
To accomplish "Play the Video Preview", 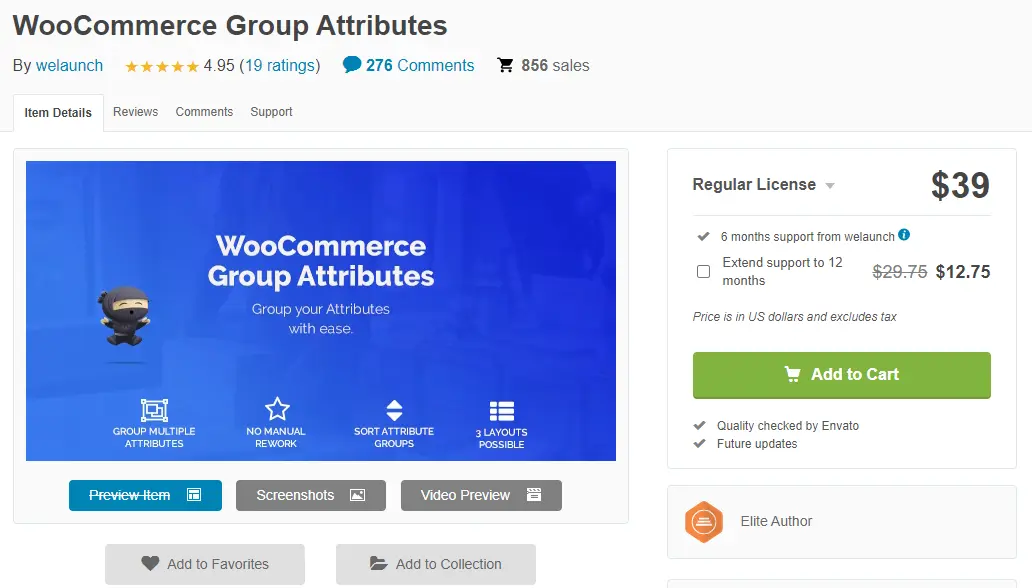I will tap(481, 495).
